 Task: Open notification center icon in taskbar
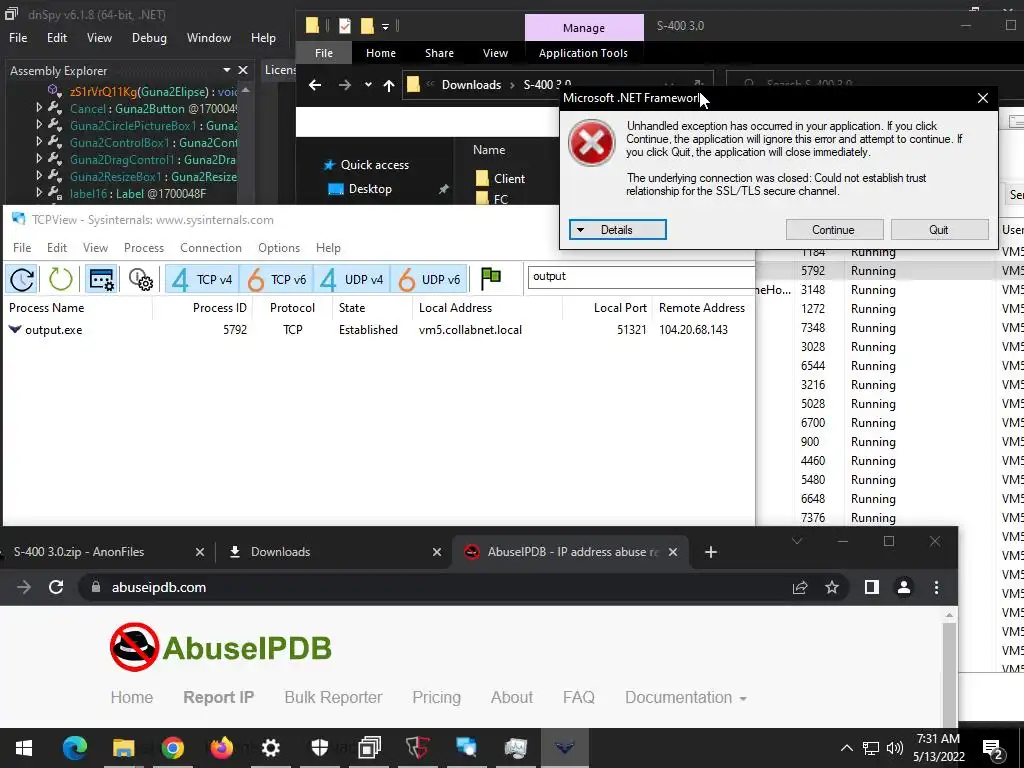pos(993,748)
